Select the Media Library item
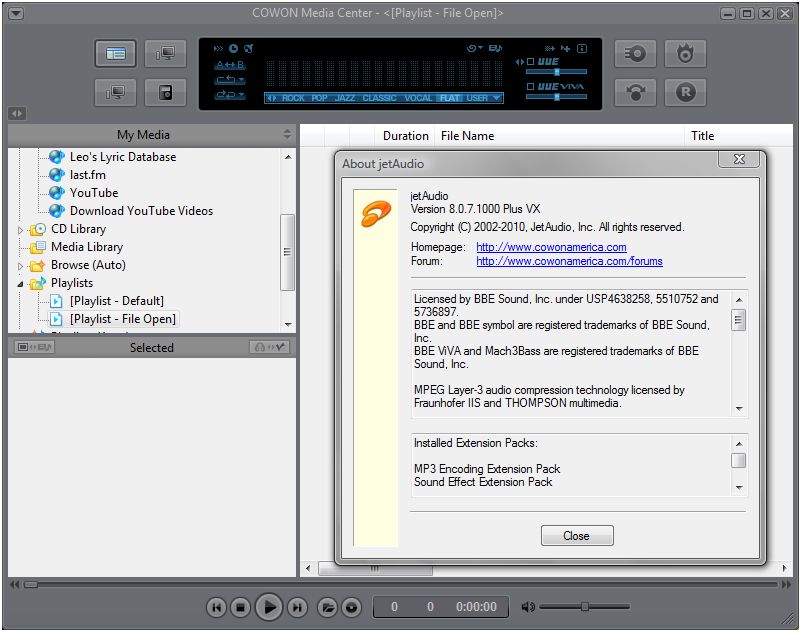Image resolution: width=801 pixels, height=632 pixels. click(x=87, y=247)
